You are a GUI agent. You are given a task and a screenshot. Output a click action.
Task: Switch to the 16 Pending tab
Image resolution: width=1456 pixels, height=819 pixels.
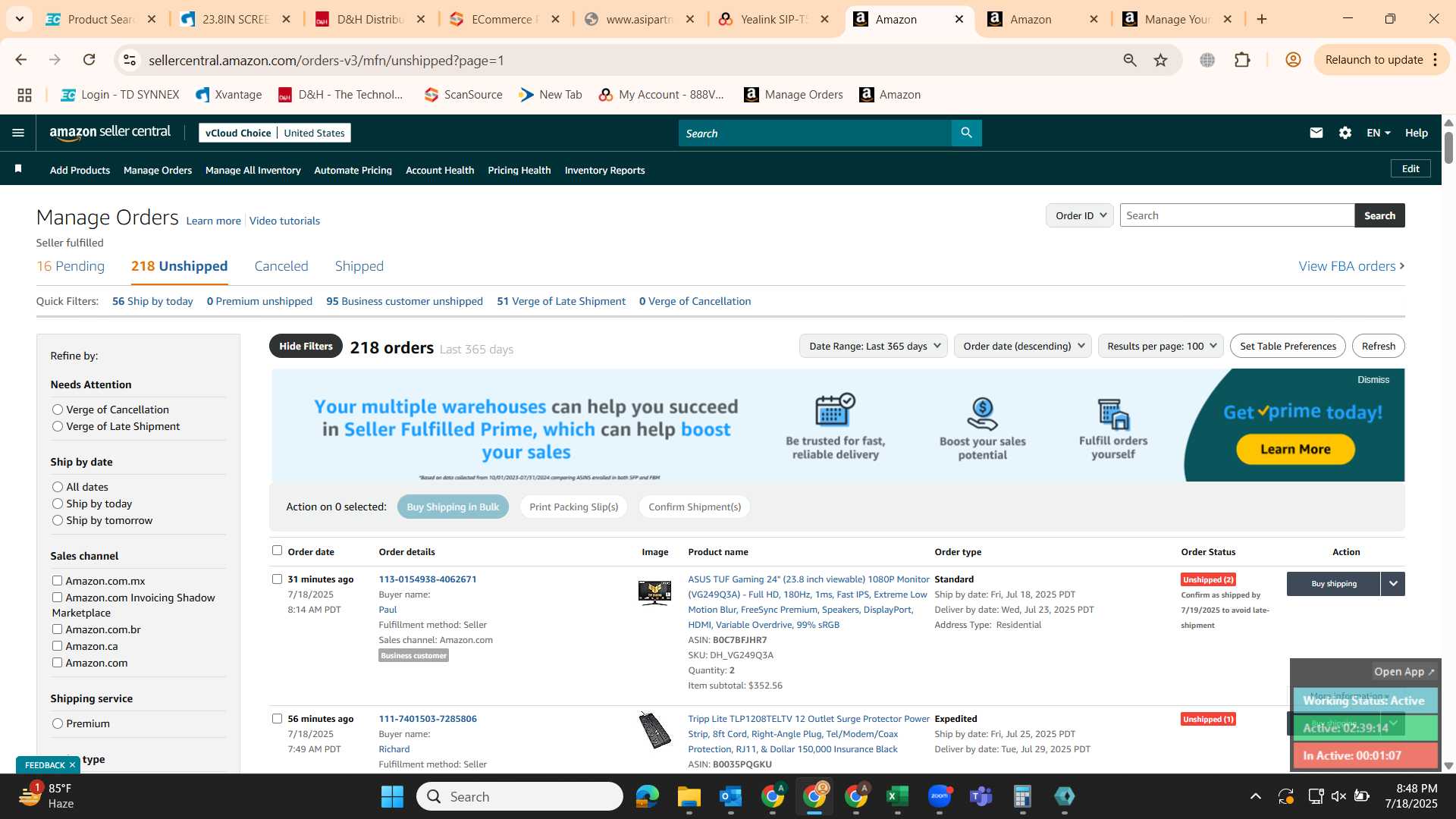coord(71,266)
